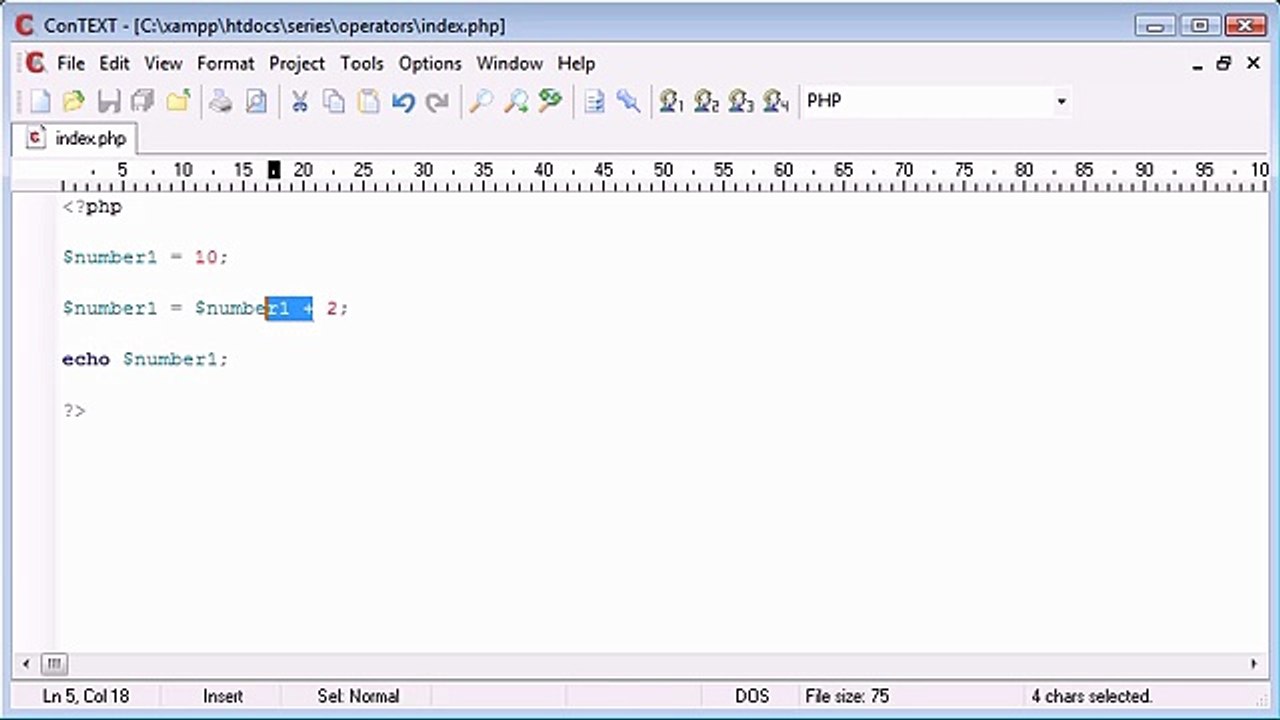Viewport: 1280px width, 720px height.
Task: Click '$number1' after the echo keyword
Action: [x=170, y=359]
